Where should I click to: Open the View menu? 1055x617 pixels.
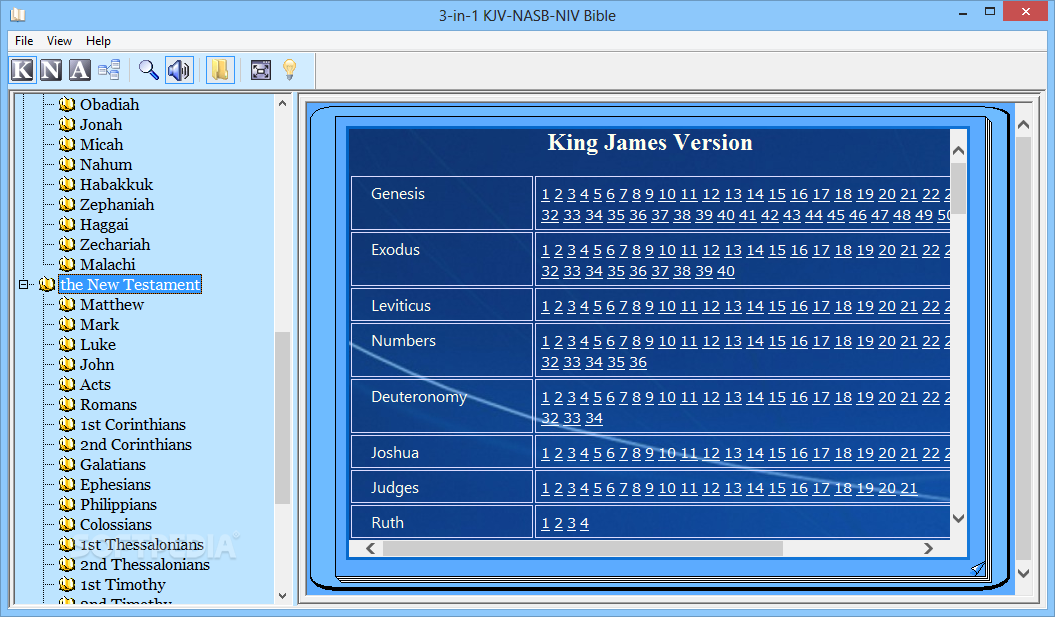coord(59,40)
